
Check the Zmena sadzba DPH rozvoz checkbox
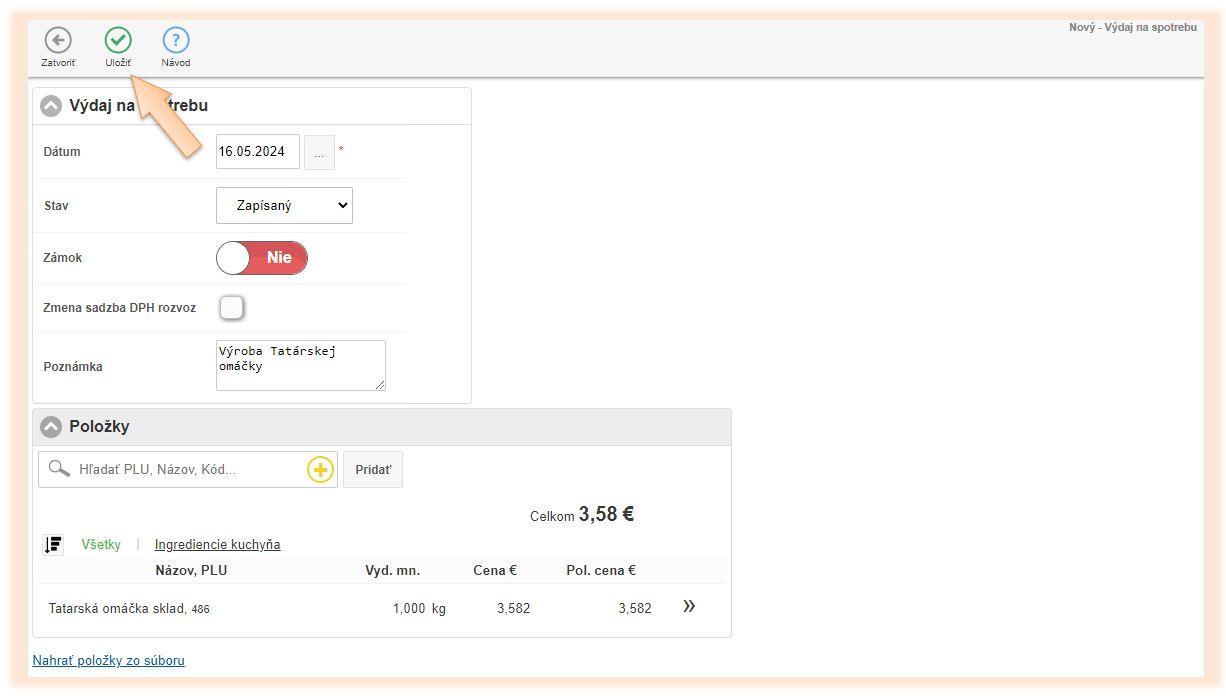232,308
